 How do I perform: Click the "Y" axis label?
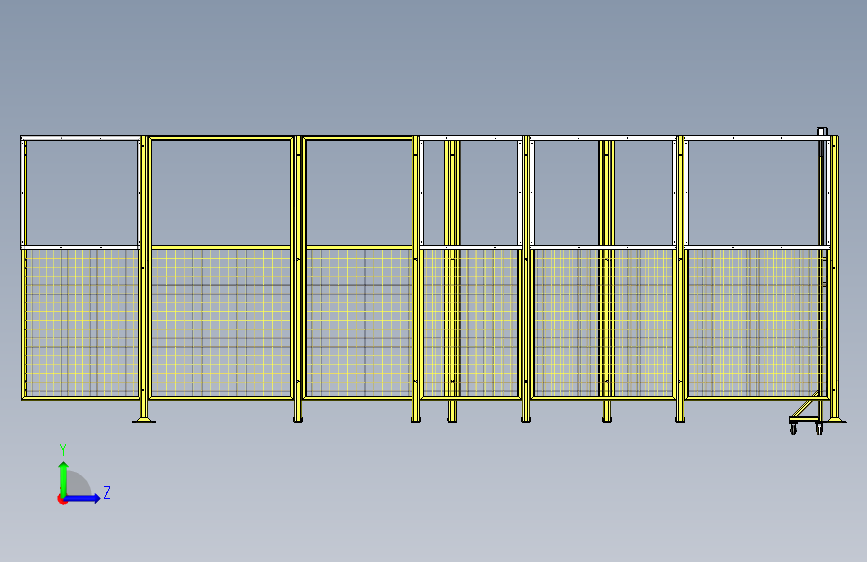pos(63,450)
